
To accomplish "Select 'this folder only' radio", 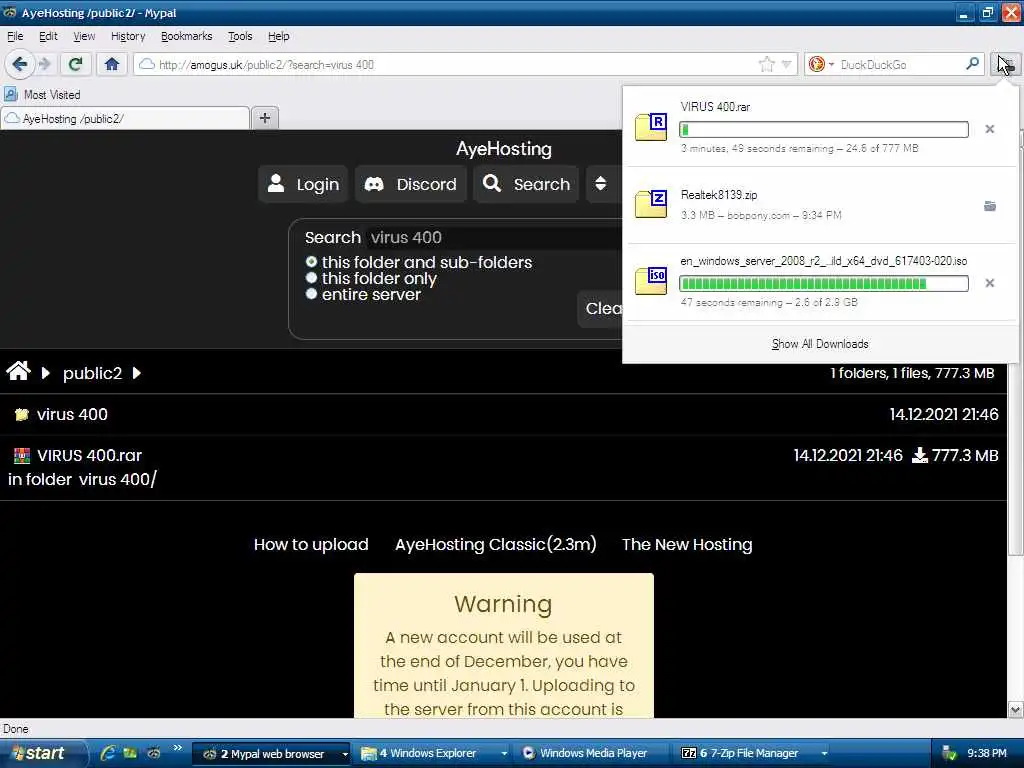I will click(x=312, y=278).
